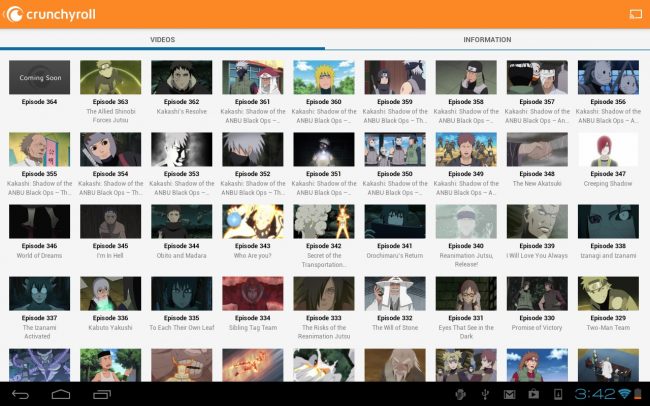Image resolution: width=650 pixels, height=406 pixels.
Task: Play Episode 357 thumbnail image
Action: [x=537, y=77]
